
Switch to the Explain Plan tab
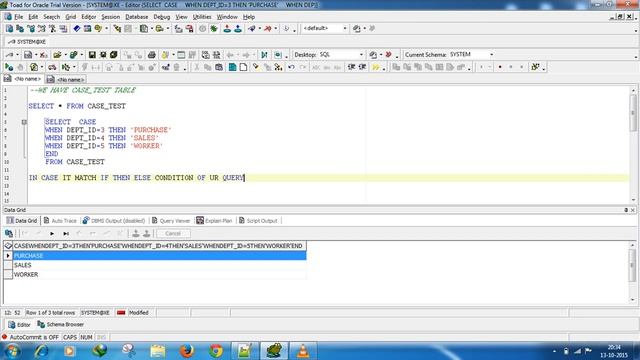click(x=214, y=220)
